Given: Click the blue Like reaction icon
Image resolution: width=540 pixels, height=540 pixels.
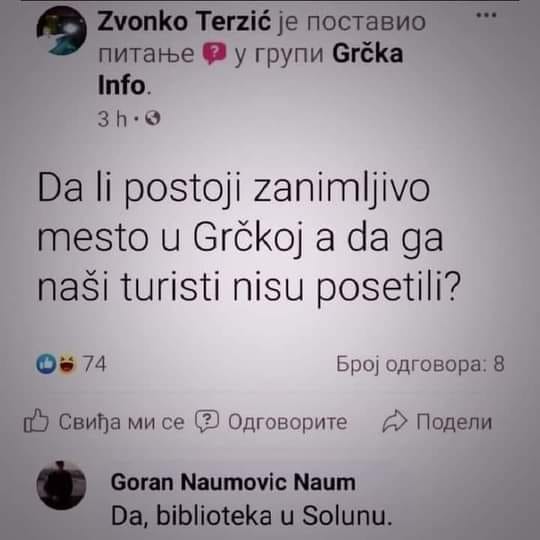Looking at the screenshot, I should (x=46, y=364).
